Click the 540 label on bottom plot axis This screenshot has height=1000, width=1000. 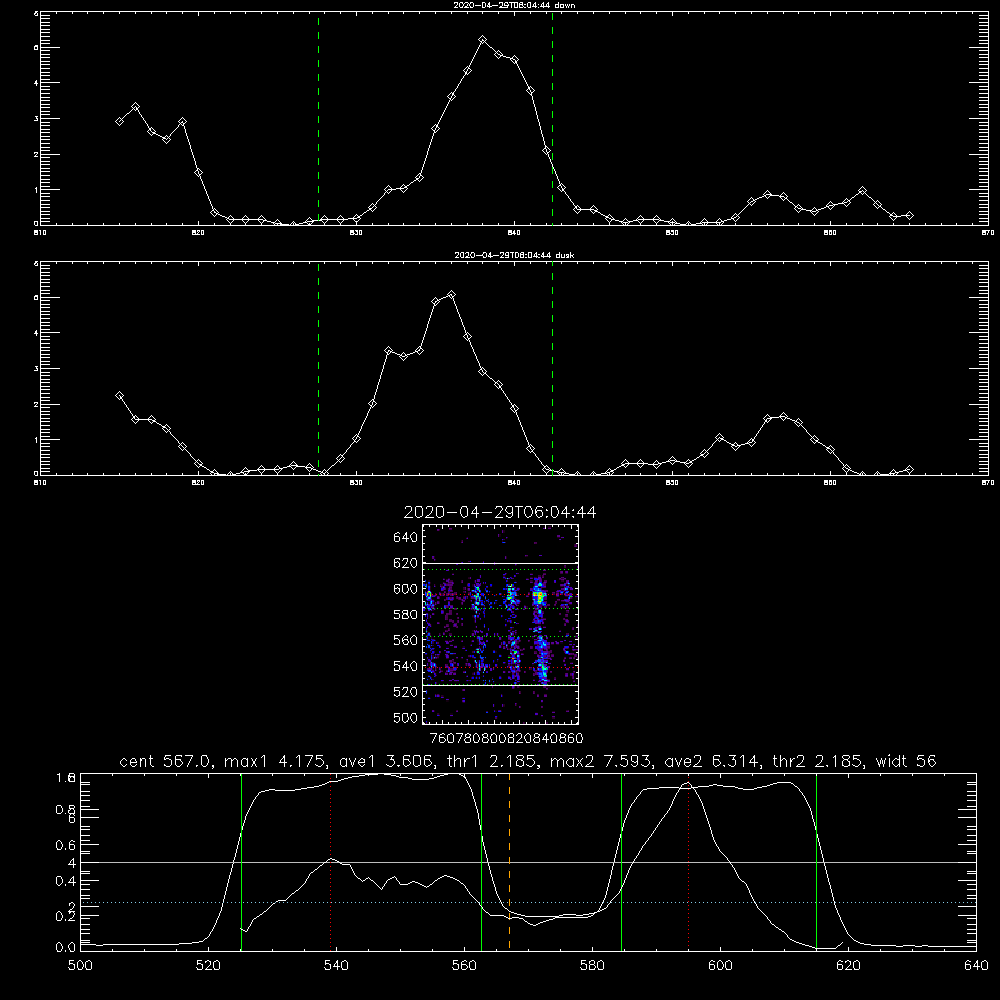[x=336, y=966]
